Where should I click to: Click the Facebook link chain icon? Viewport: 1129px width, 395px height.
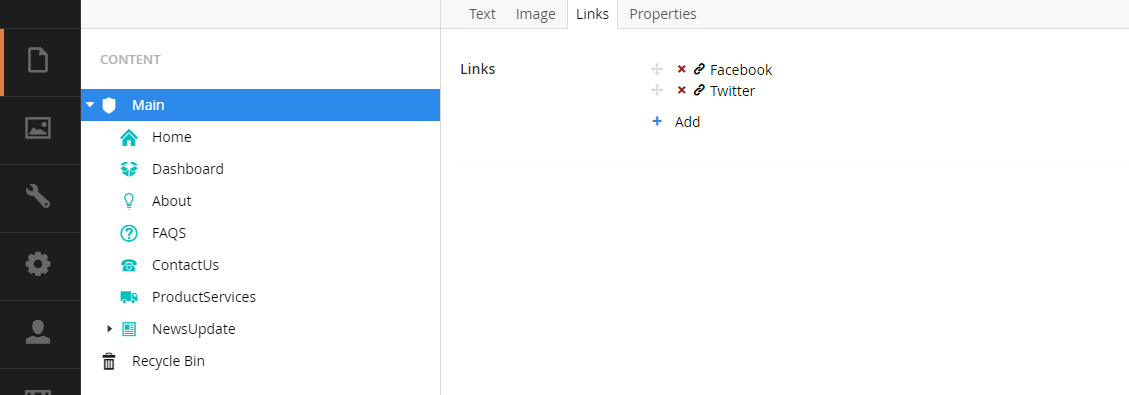click(698, 69)
